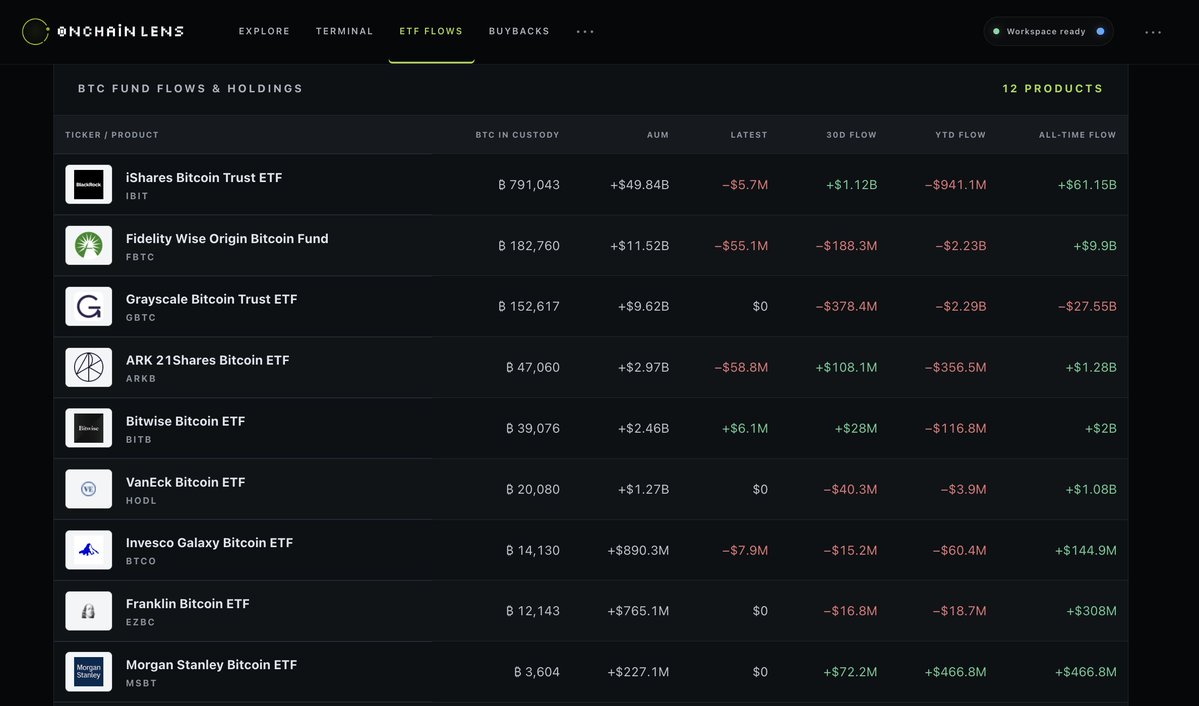Viewport: 1199px width, 706px height.
Task: Click the Franklin EZBC logo icon
Action: 89,610
